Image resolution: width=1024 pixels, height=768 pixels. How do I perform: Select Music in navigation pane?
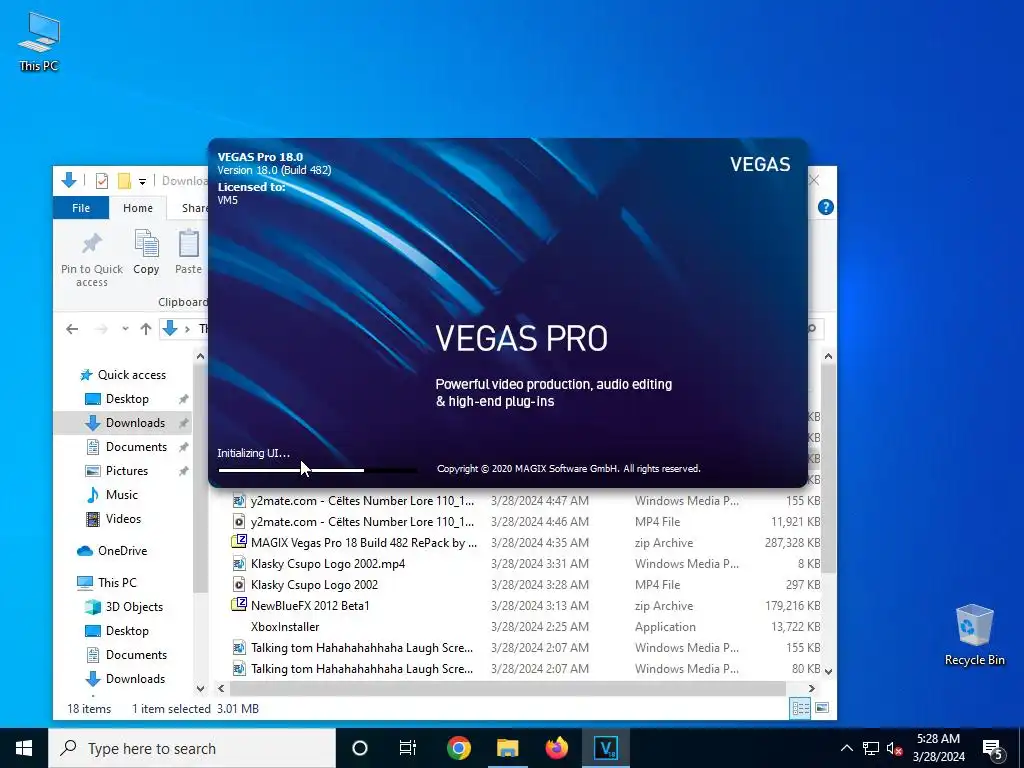point(121,494)
